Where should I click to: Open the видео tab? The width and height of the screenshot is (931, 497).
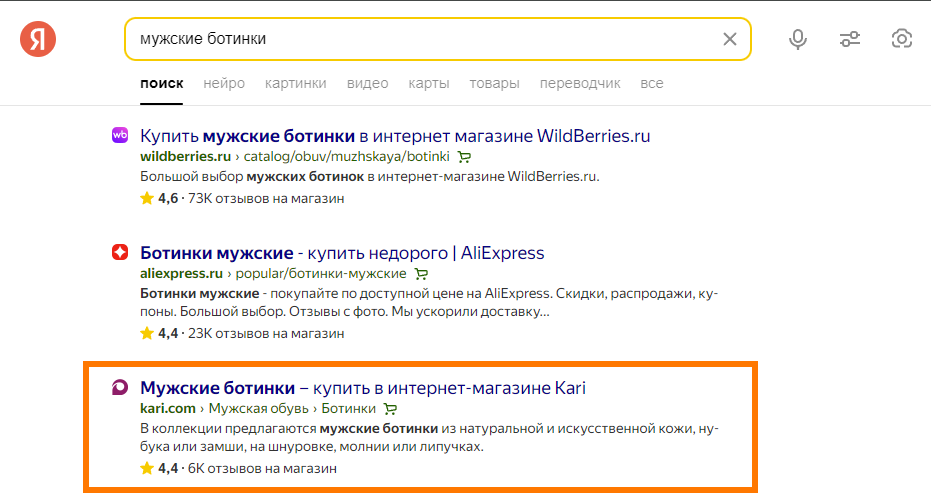tap(368, 84)
